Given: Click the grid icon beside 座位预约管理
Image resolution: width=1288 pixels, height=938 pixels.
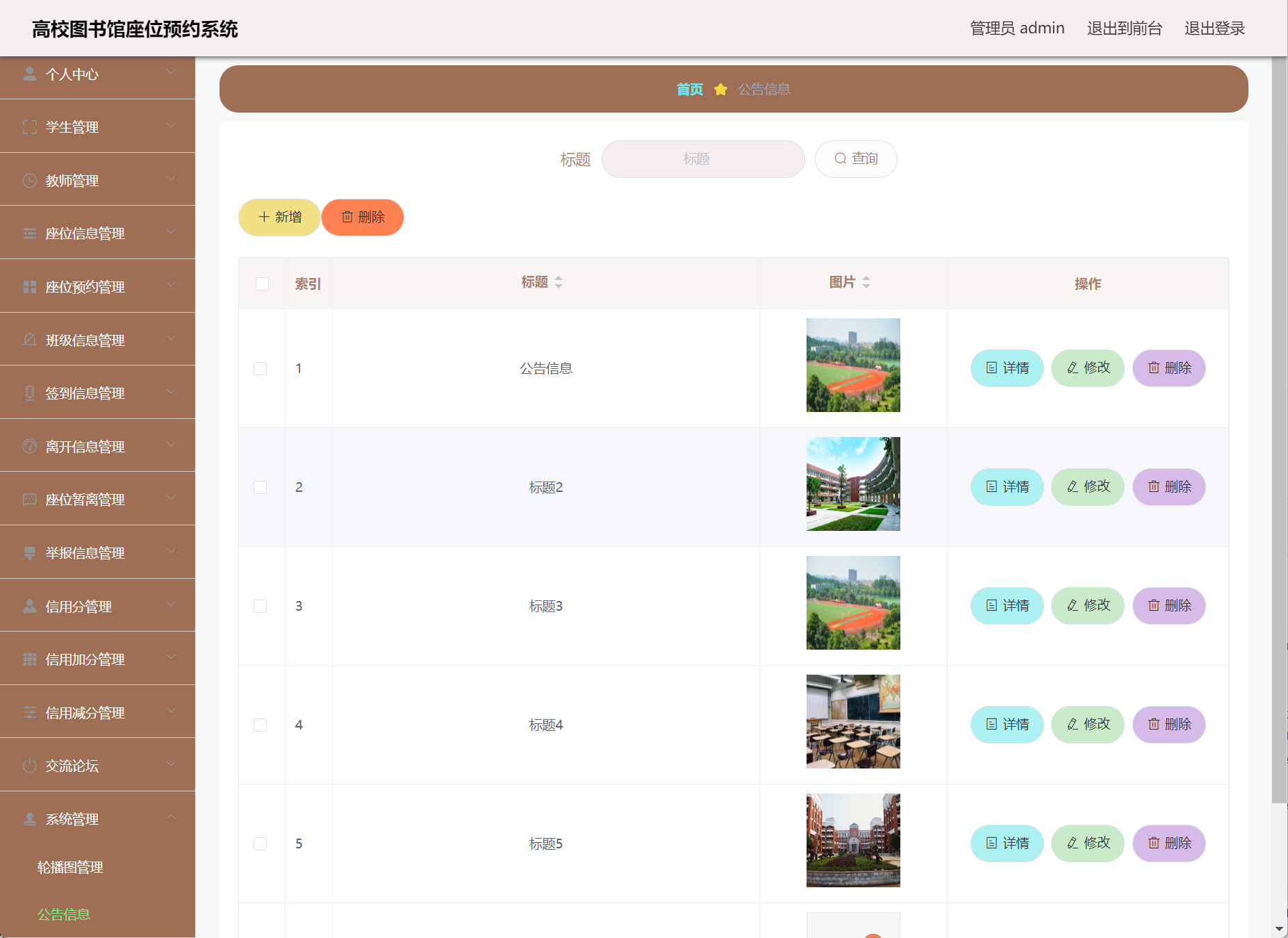Looking at the screenshot, I should click(30, 287).
